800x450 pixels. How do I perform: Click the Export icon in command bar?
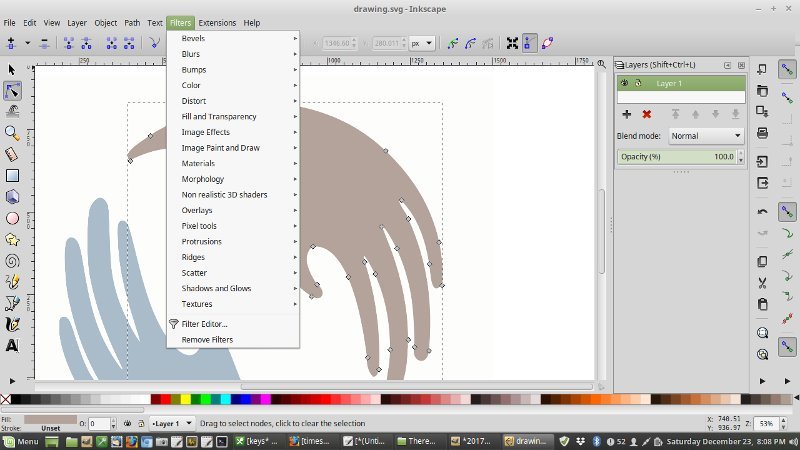coord(762,183)
